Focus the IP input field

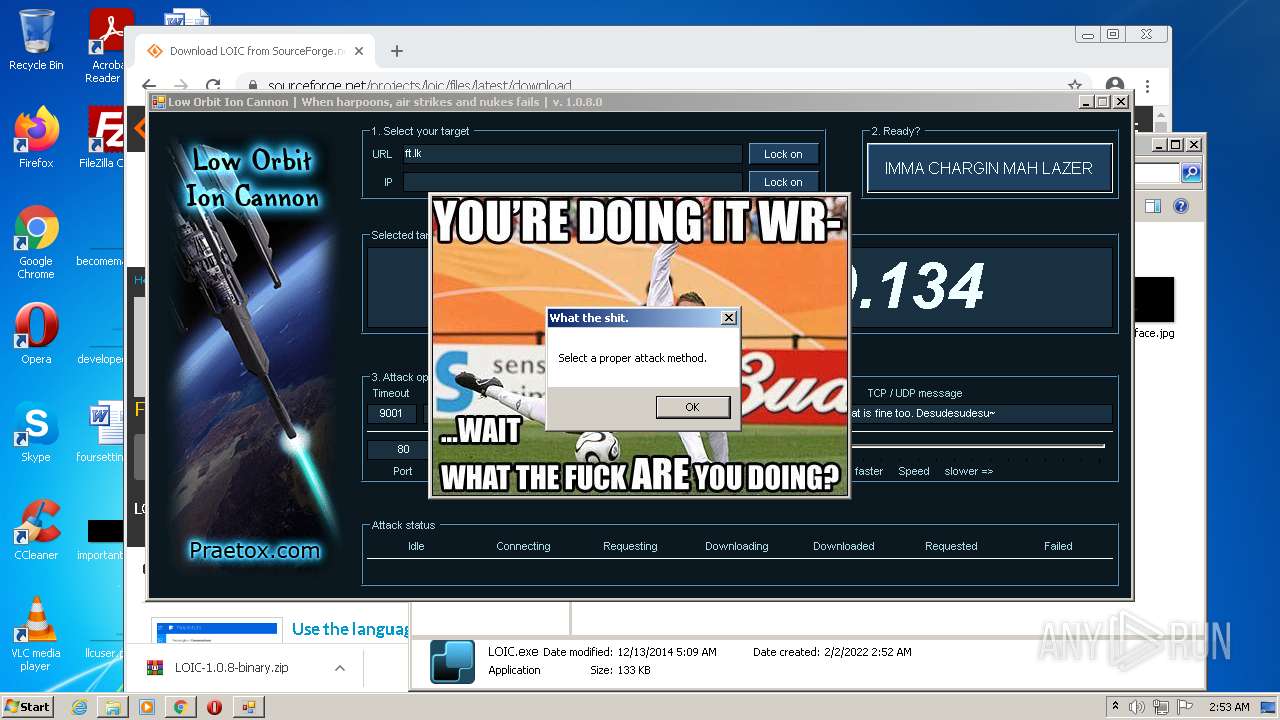572,182
